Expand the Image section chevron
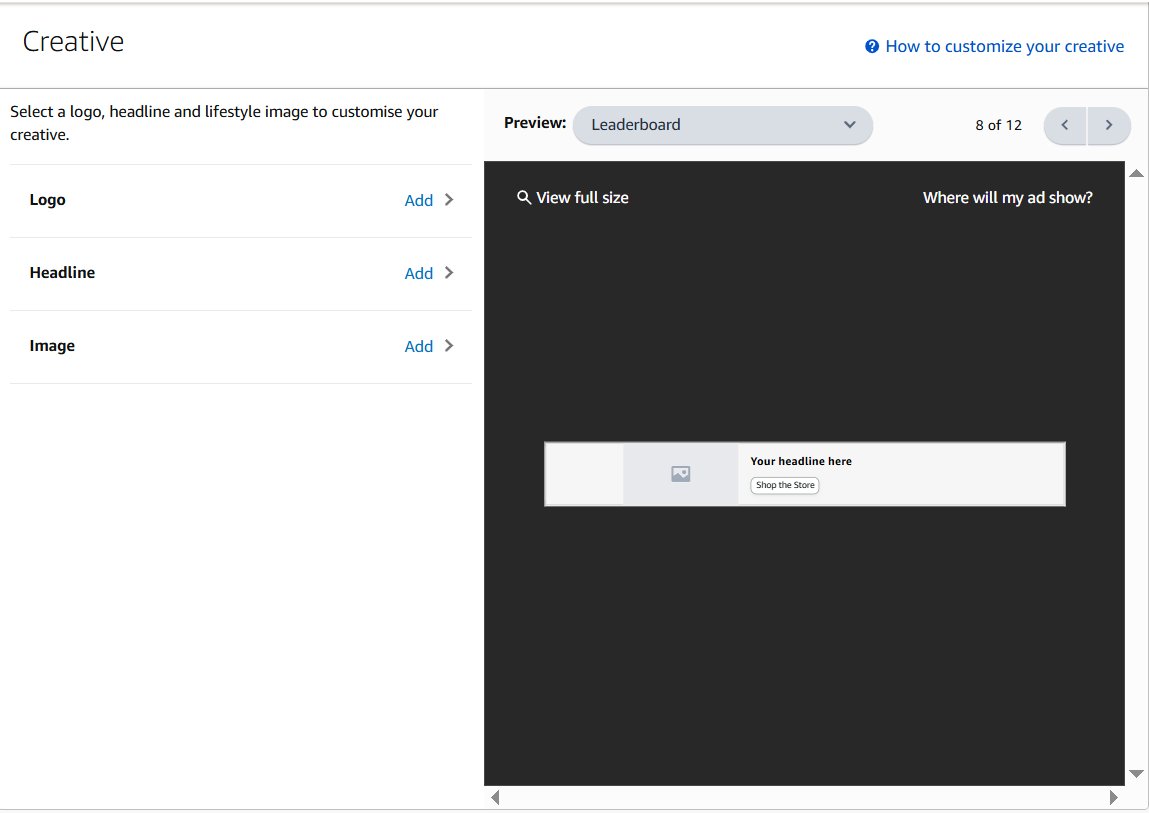Image resolution: width=1149 pixels, height=813 pixels. pos(449,346)
